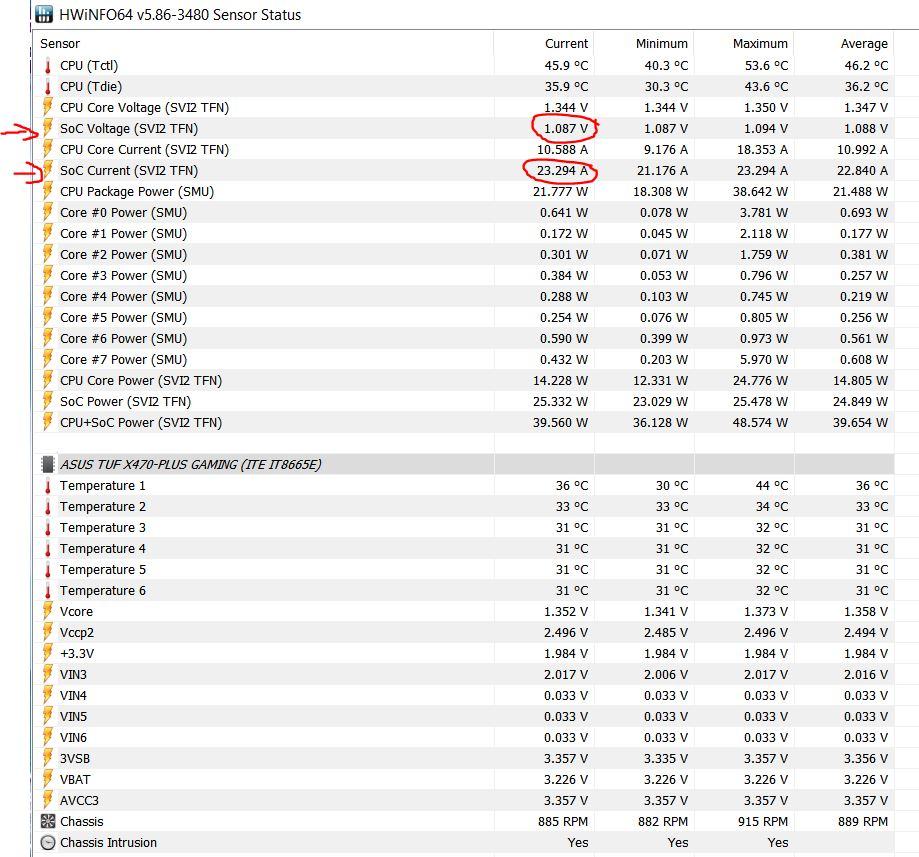Click thermometer icon beside Temperature 6
919x857 pixels.
pos(48,591)
